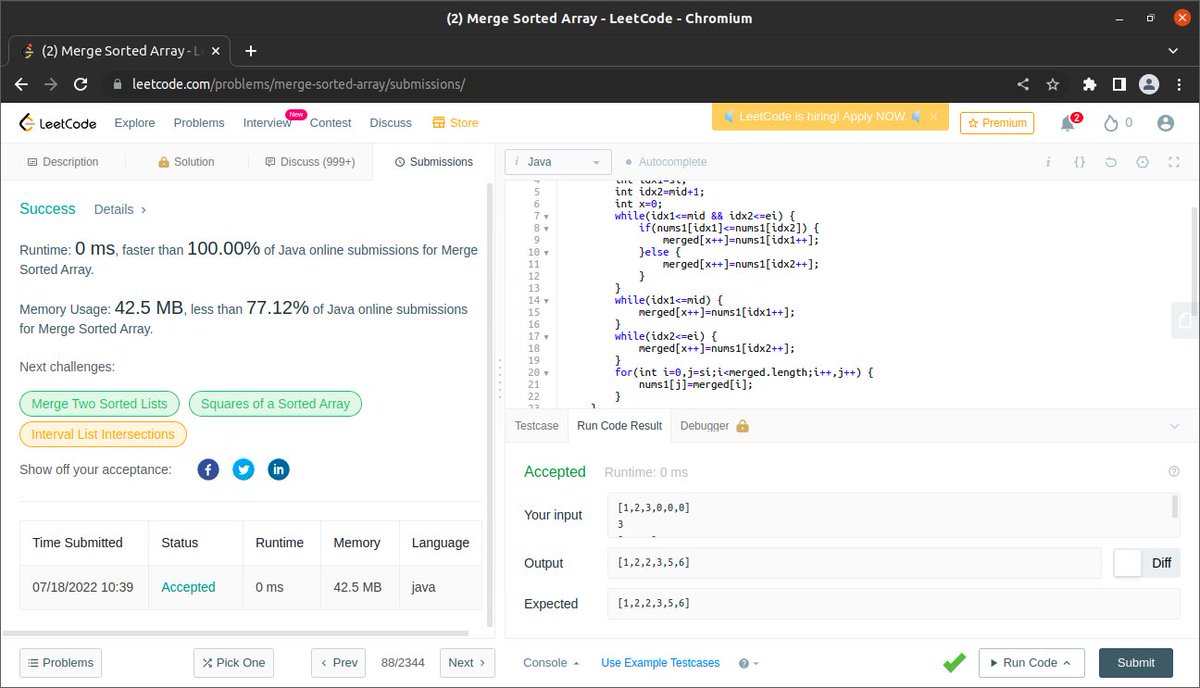Open the site lock info icon
Image resolution: width=1200 pixels, height=688 pixels.
[x=117, y=85]
